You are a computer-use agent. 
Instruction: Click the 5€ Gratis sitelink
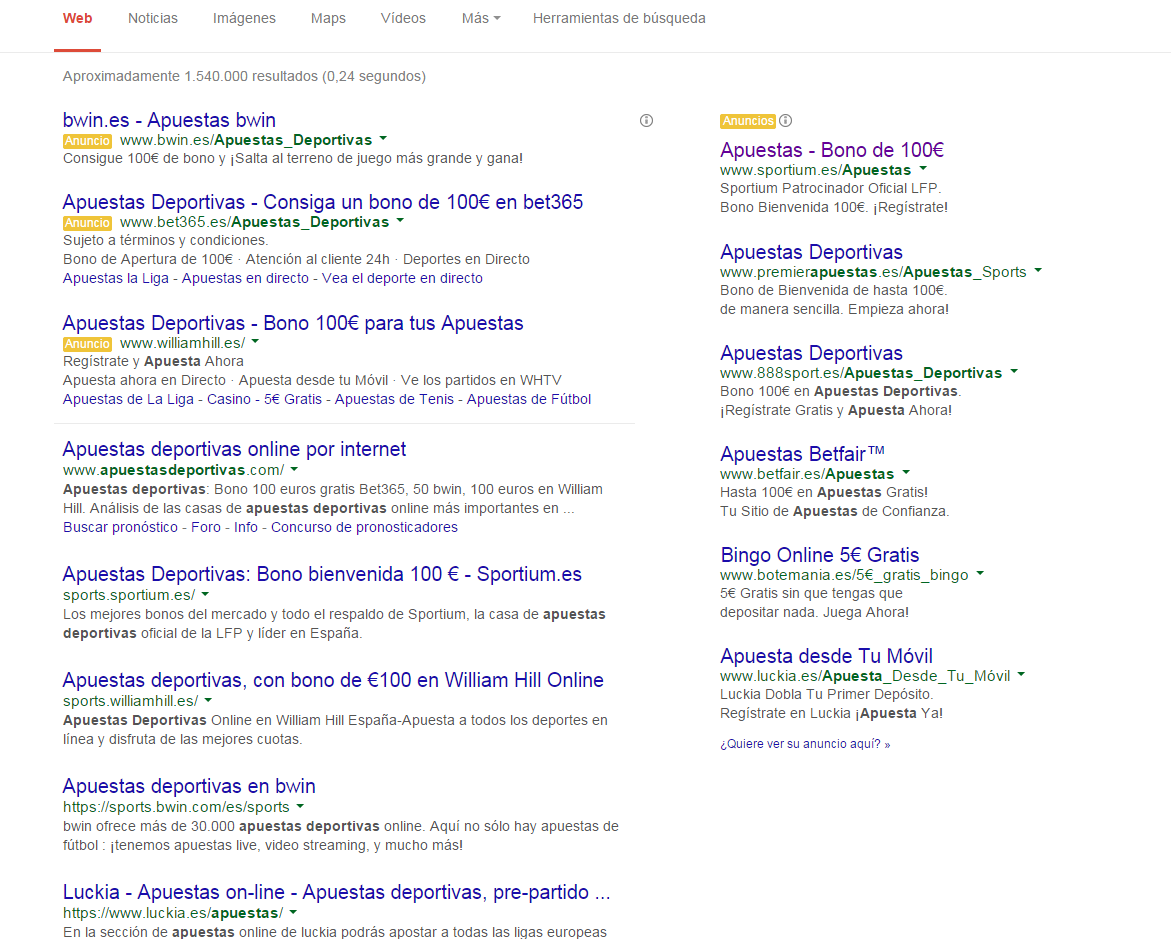click(x=293, y=399)
